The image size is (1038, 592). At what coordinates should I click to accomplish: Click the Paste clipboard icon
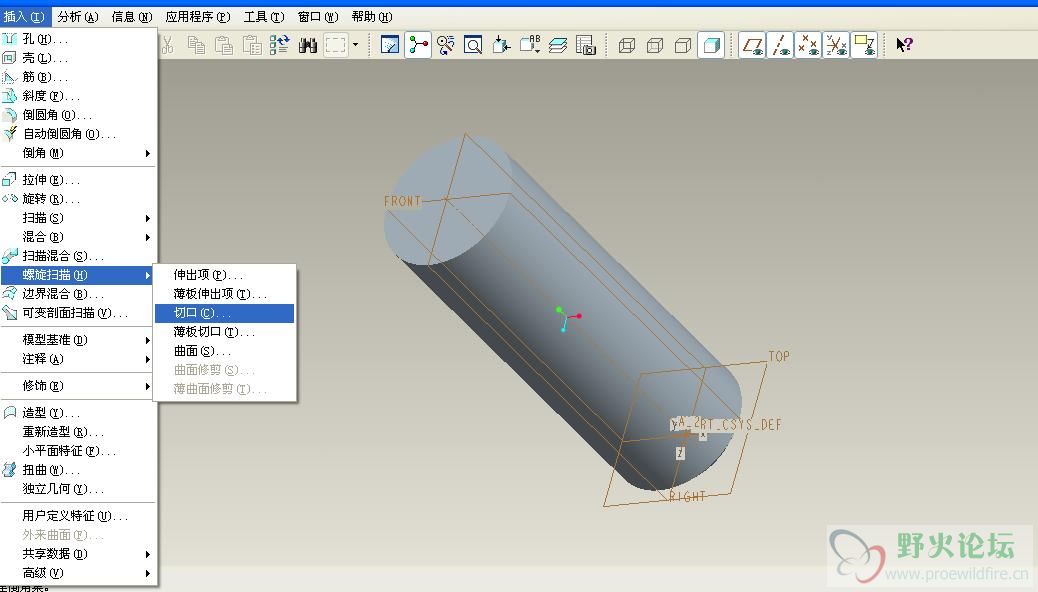coord(224,45)
